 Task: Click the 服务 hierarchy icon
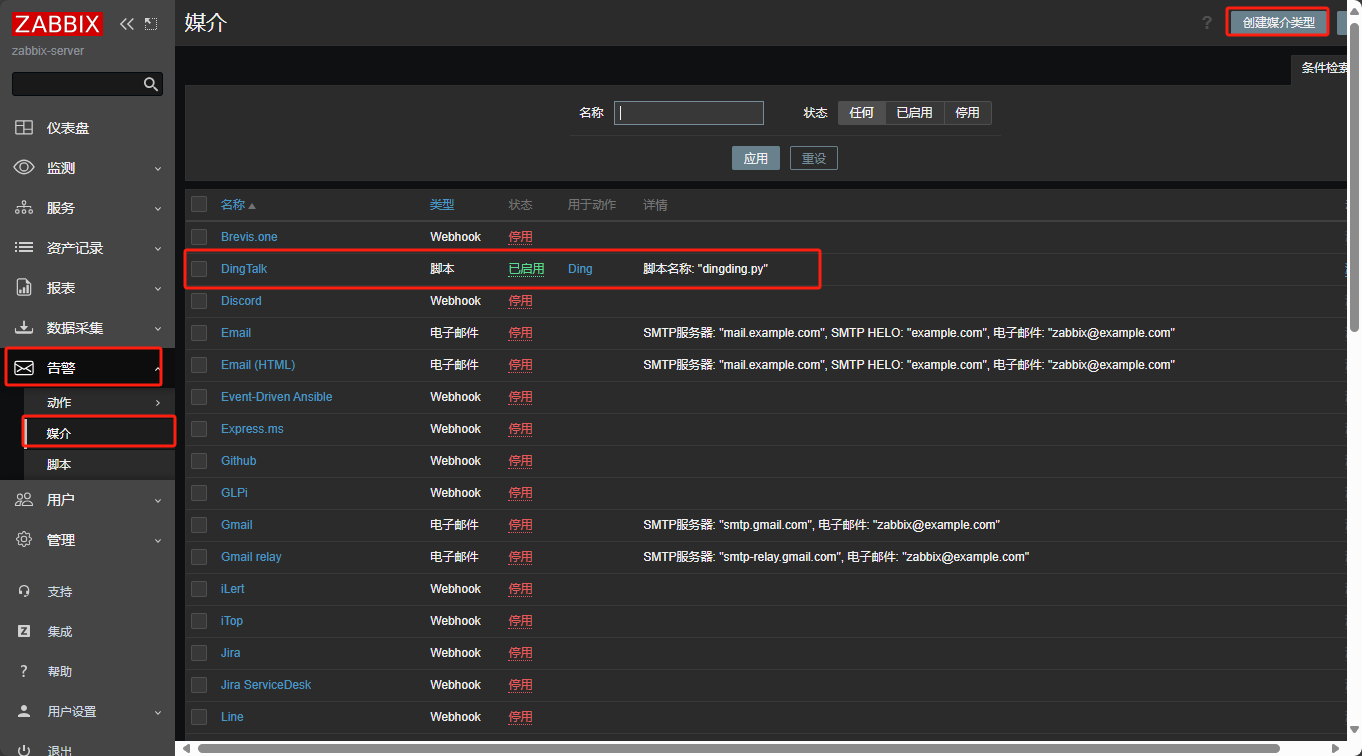(x=24, y=208)
